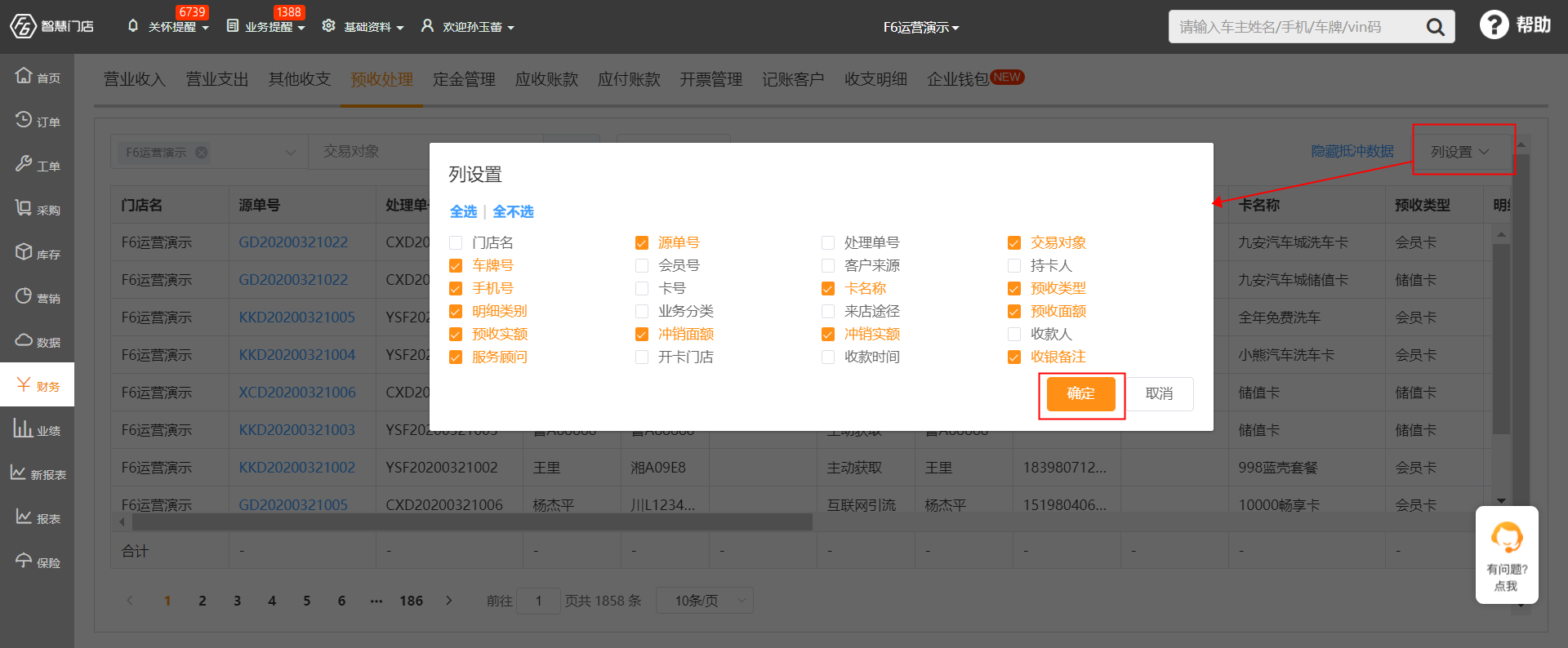Image resolution: width=1568 pixels, height=648 pixels.
Task: Clear the F6运营演示 store filter tag
Action: (x=201, y=152)
